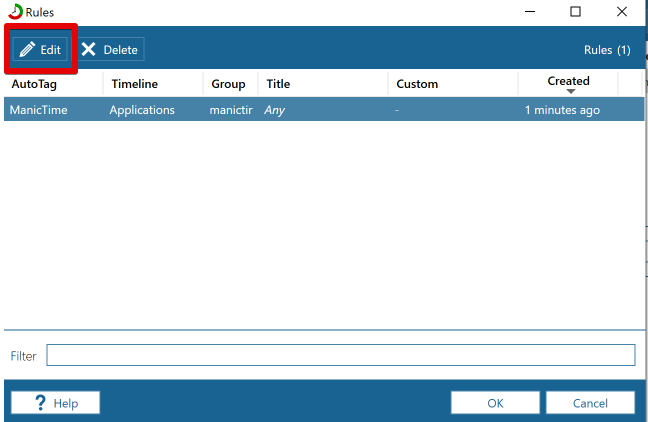The image size is (648, 422).
Task: Click the X icon on Delete
Action: tap(88, 49)
